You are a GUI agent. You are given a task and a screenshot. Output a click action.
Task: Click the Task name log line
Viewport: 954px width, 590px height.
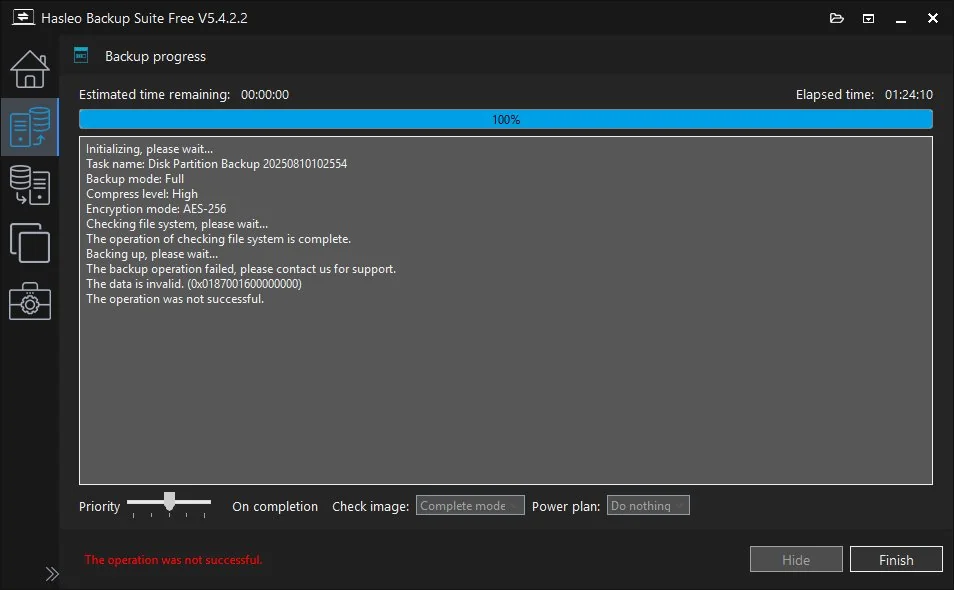click(x=216, y=164)
